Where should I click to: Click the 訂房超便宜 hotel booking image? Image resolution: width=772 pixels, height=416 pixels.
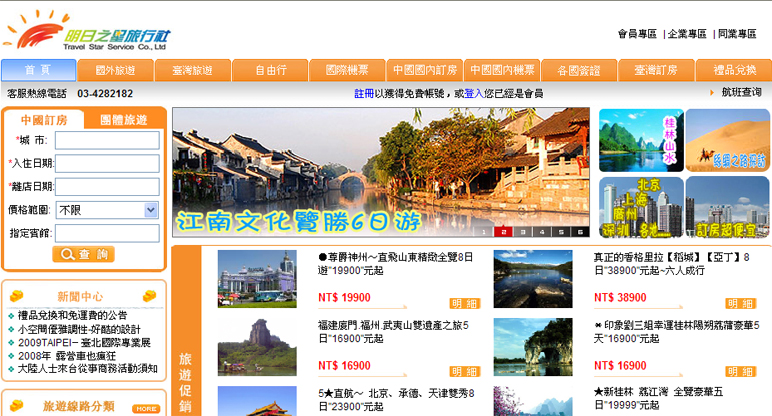(x=727, y=206)
